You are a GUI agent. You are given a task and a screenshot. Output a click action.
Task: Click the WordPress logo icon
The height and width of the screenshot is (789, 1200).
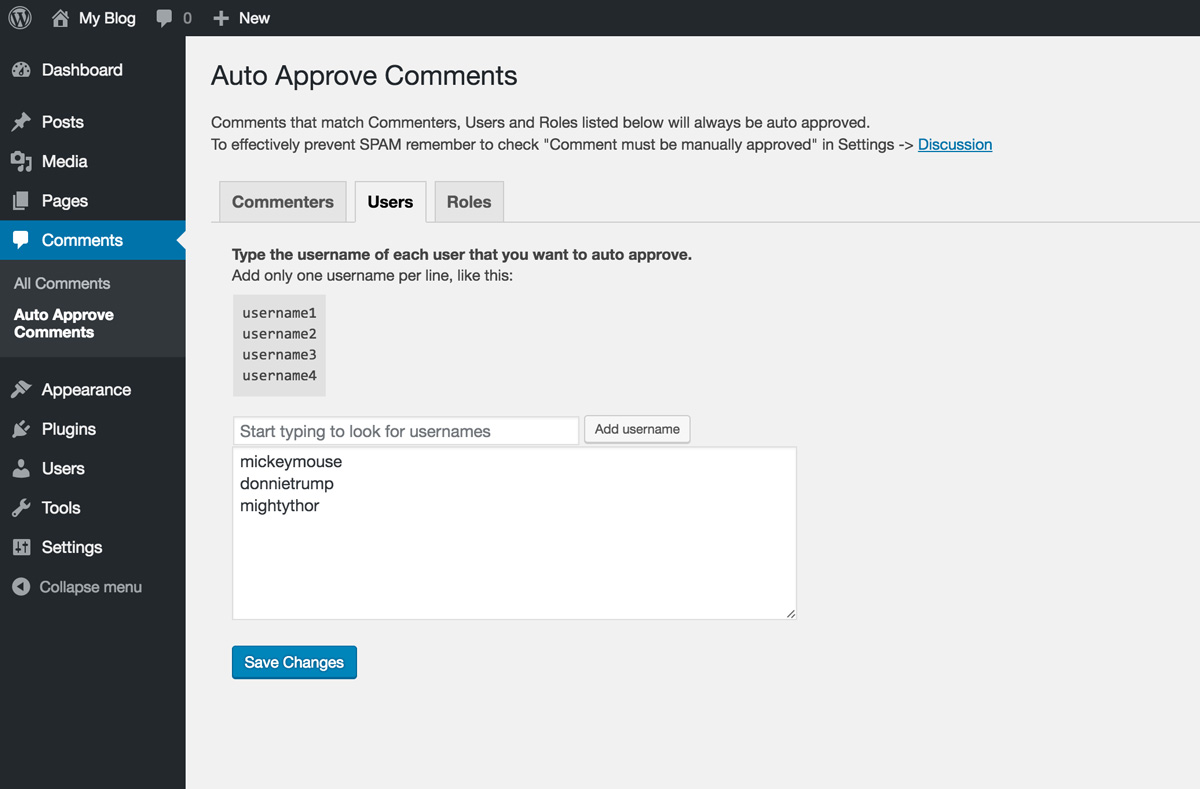[20, 18]
